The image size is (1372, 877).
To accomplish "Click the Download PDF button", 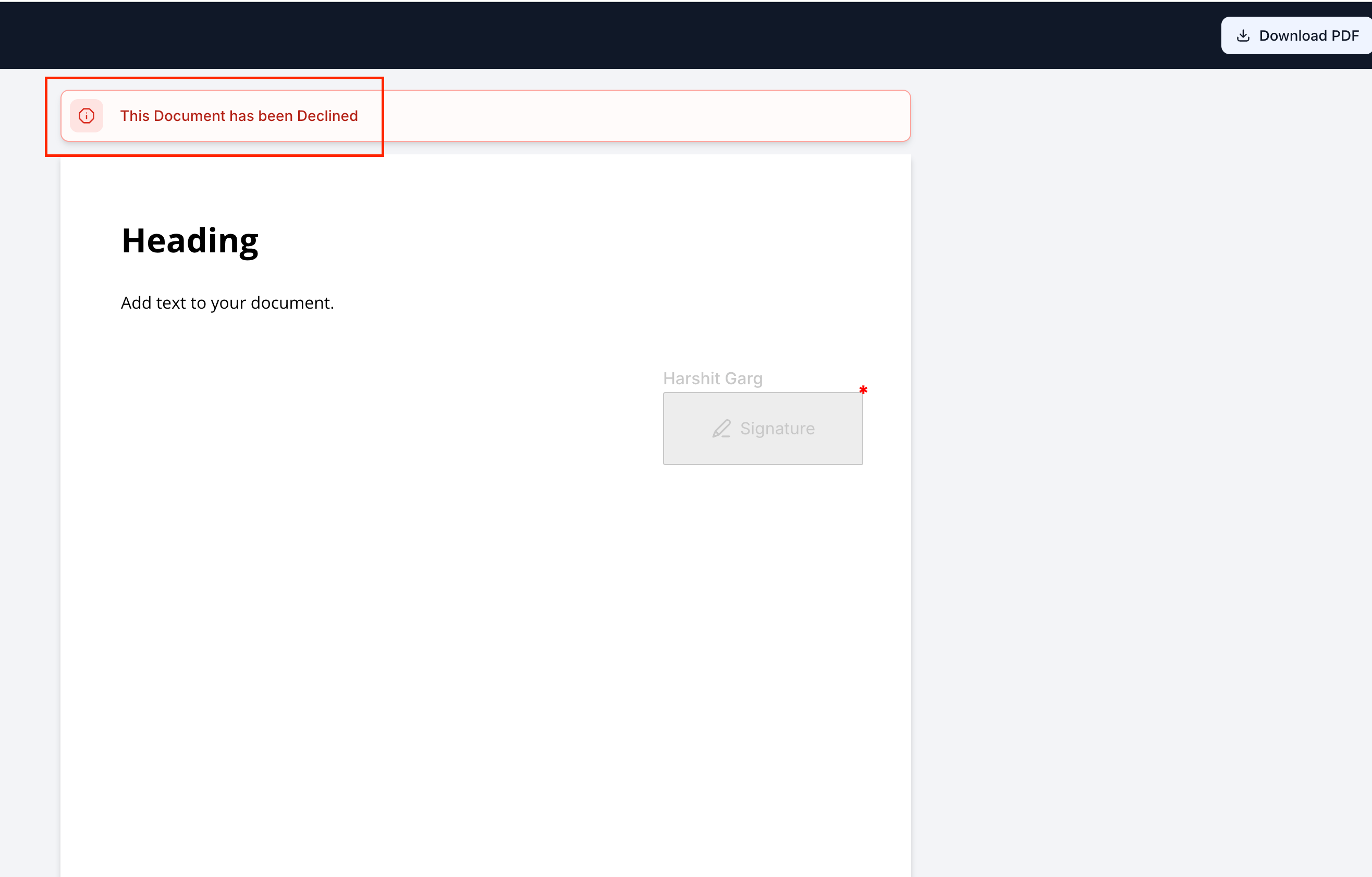I will click(x=1296, y=35).
